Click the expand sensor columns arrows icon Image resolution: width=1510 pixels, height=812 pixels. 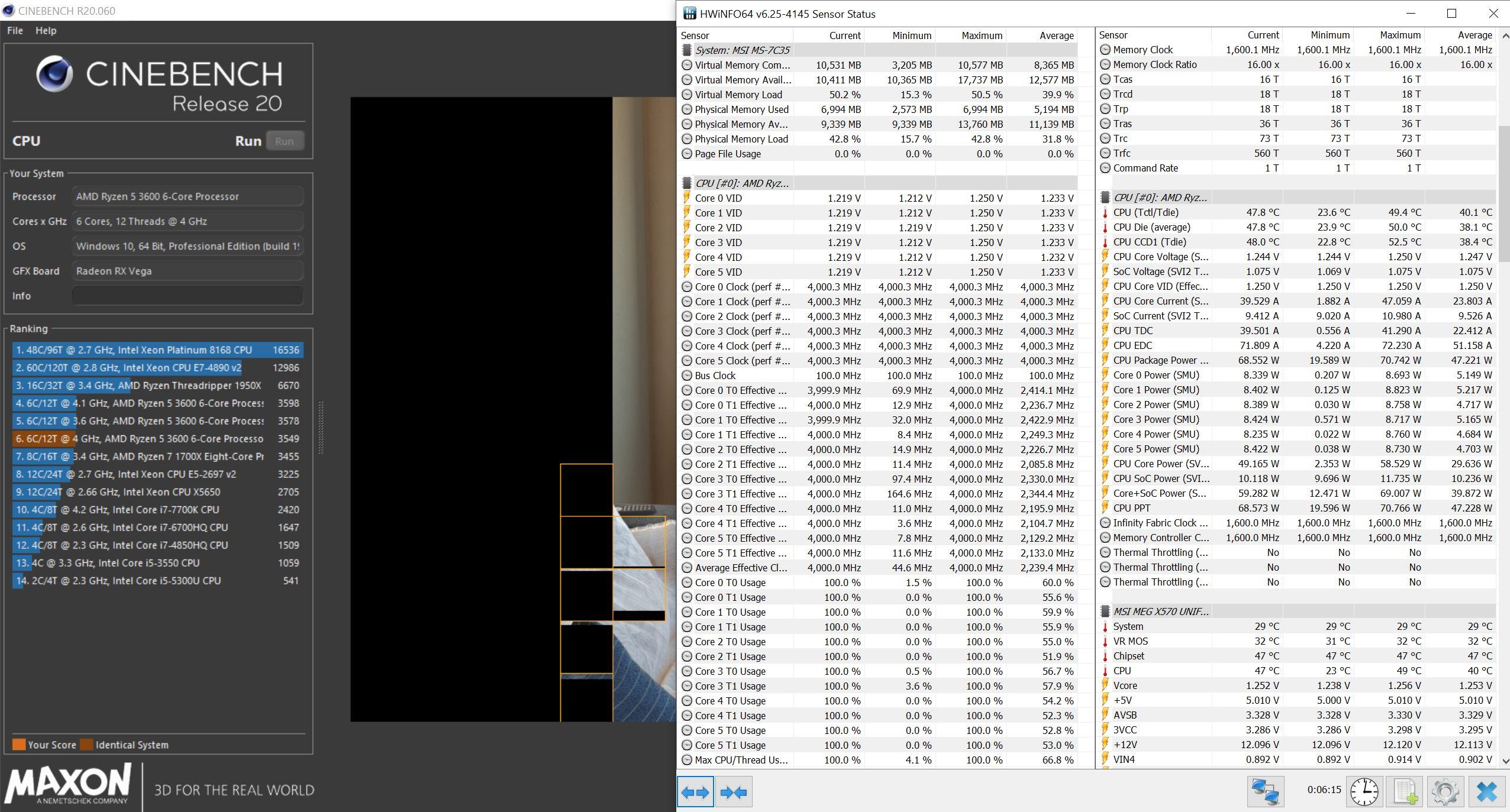695,792
